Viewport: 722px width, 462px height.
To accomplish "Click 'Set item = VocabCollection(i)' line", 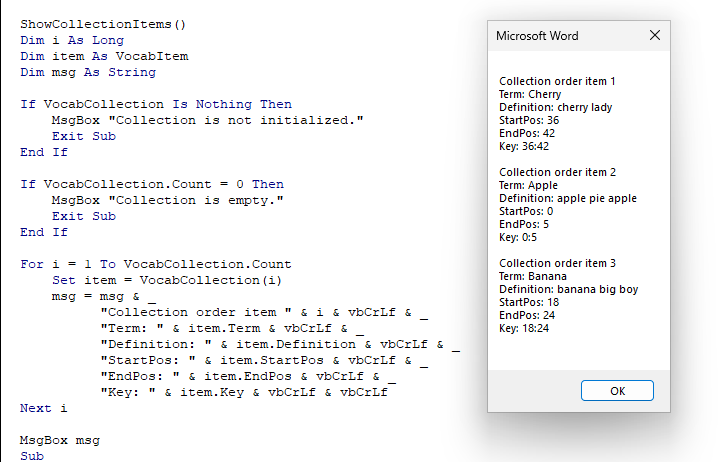I will (167, 280).
